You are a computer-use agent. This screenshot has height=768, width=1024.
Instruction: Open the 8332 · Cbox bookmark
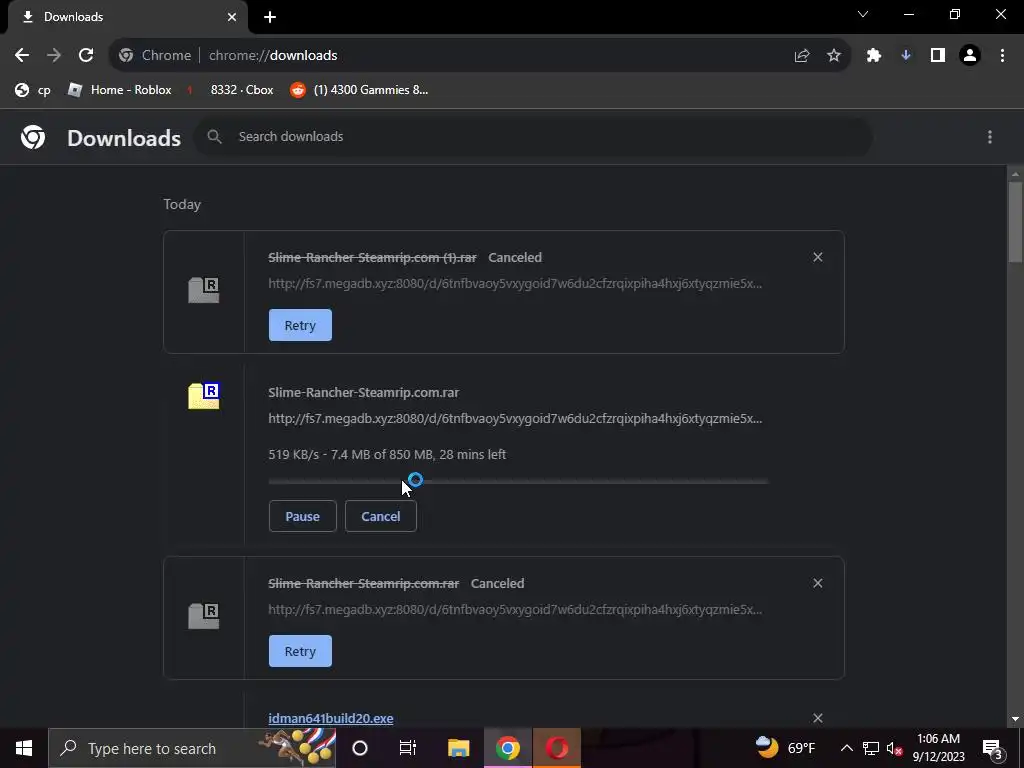[233, 90]
